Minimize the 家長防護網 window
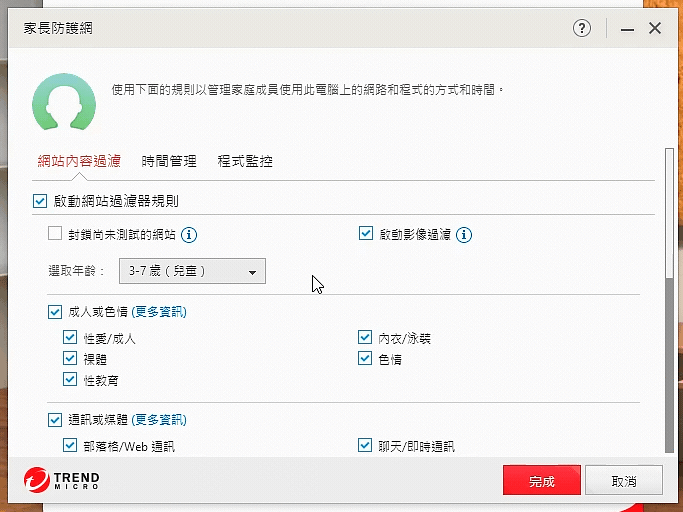This screenshot has width=683, height=512. coord(626,29)
